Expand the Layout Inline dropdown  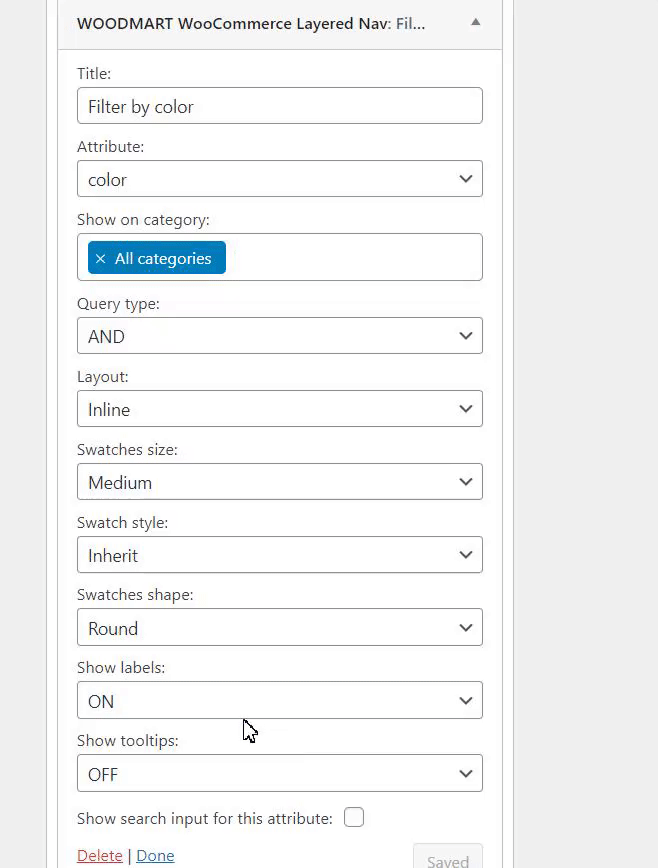point(279,409)
